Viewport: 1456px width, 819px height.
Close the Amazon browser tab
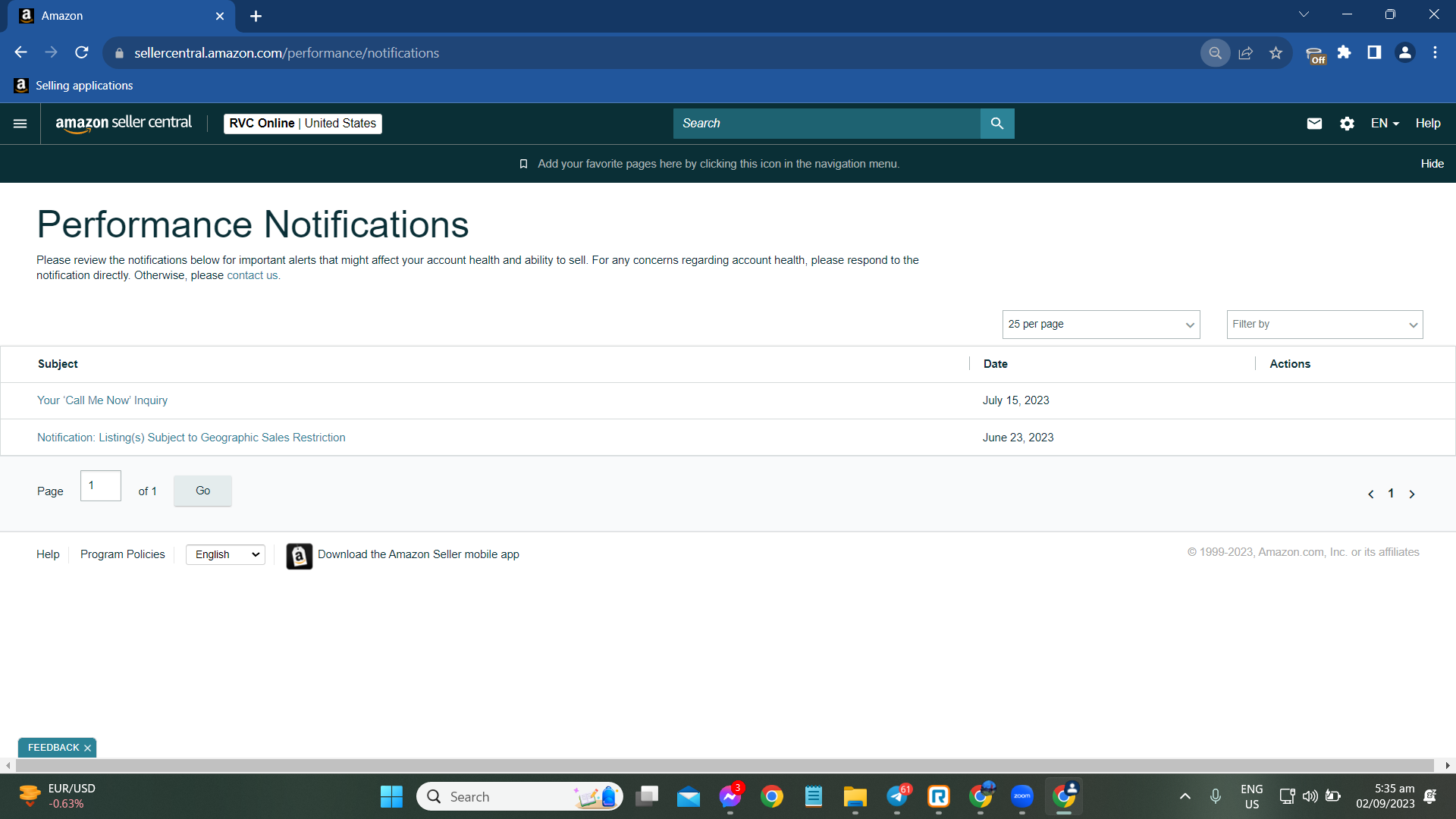pos(220,16)
